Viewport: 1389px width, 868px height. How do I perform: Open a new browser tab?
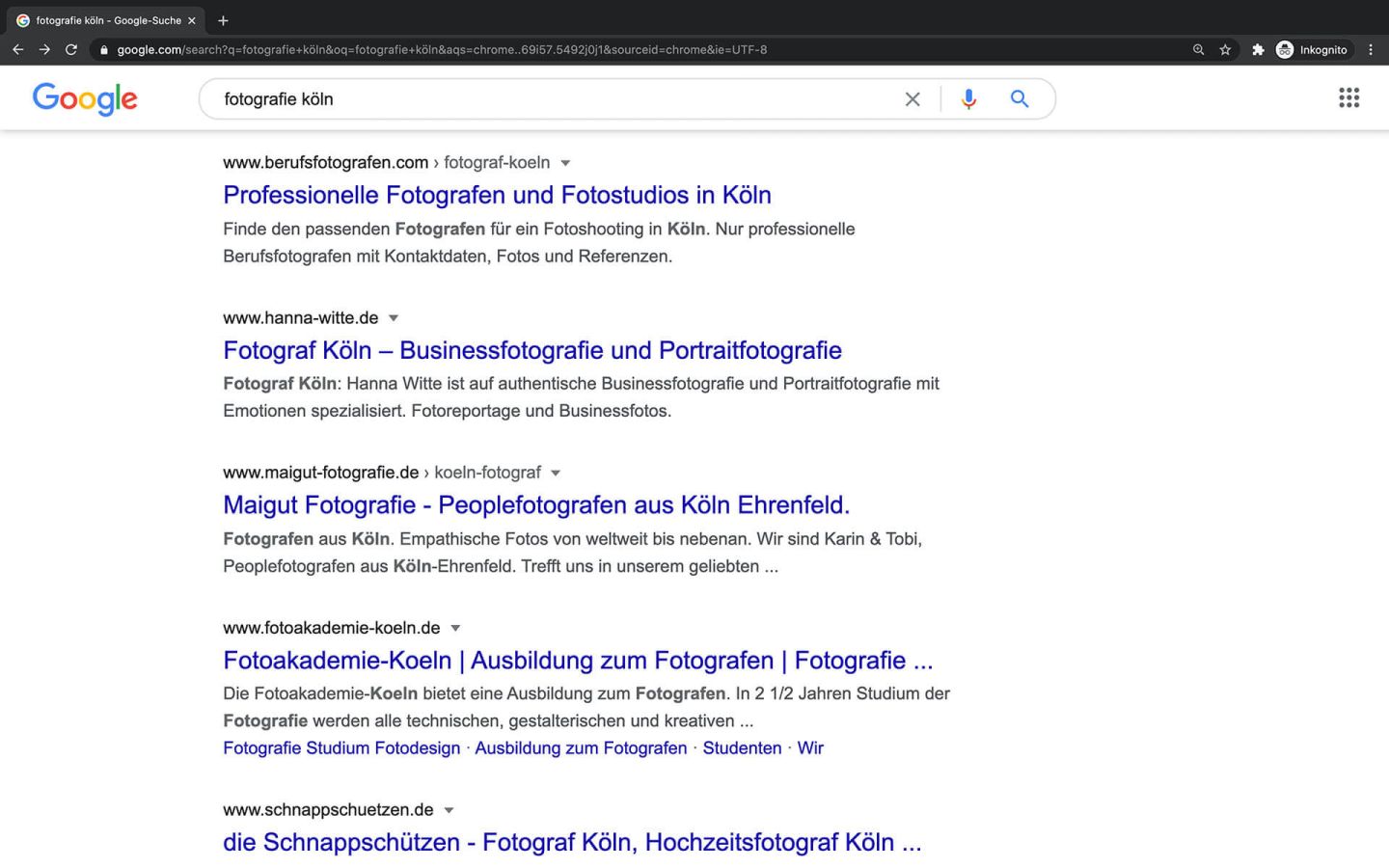tap(223, 20)
